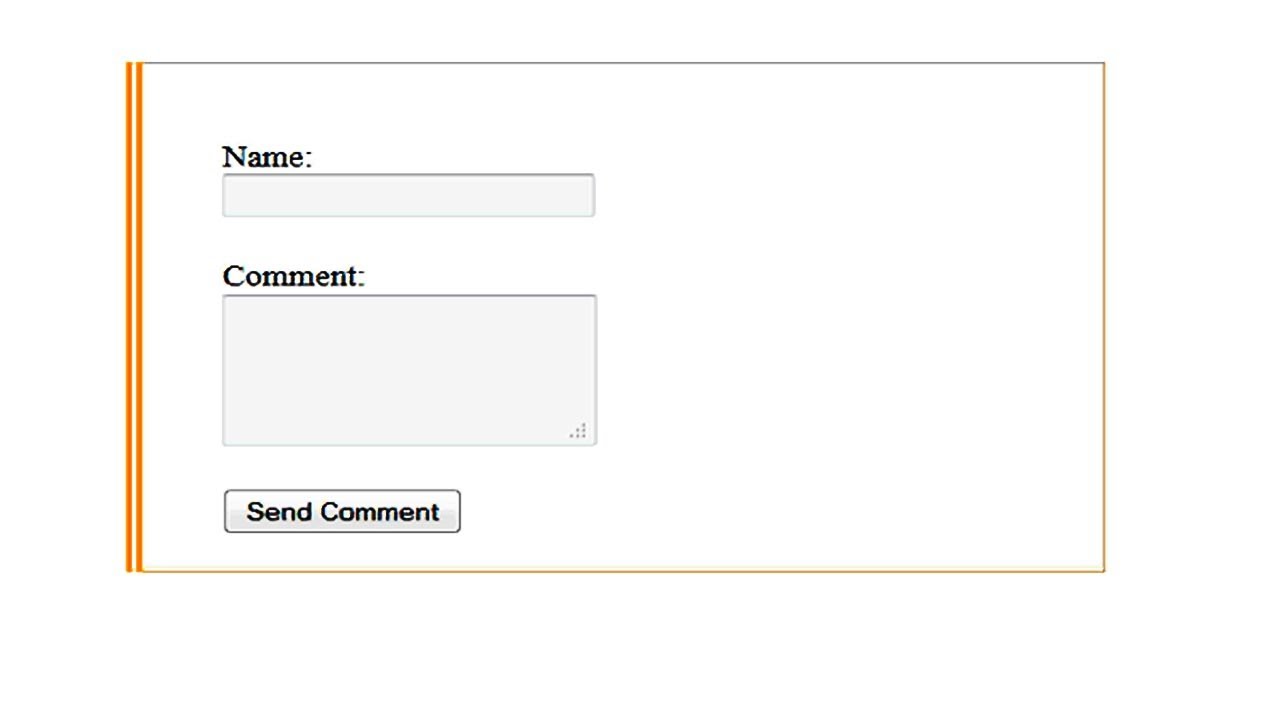The height and width of the screenshot is (720, 1280).
Task: Click the word "Send" on the button
Action: tap(280, 512)
